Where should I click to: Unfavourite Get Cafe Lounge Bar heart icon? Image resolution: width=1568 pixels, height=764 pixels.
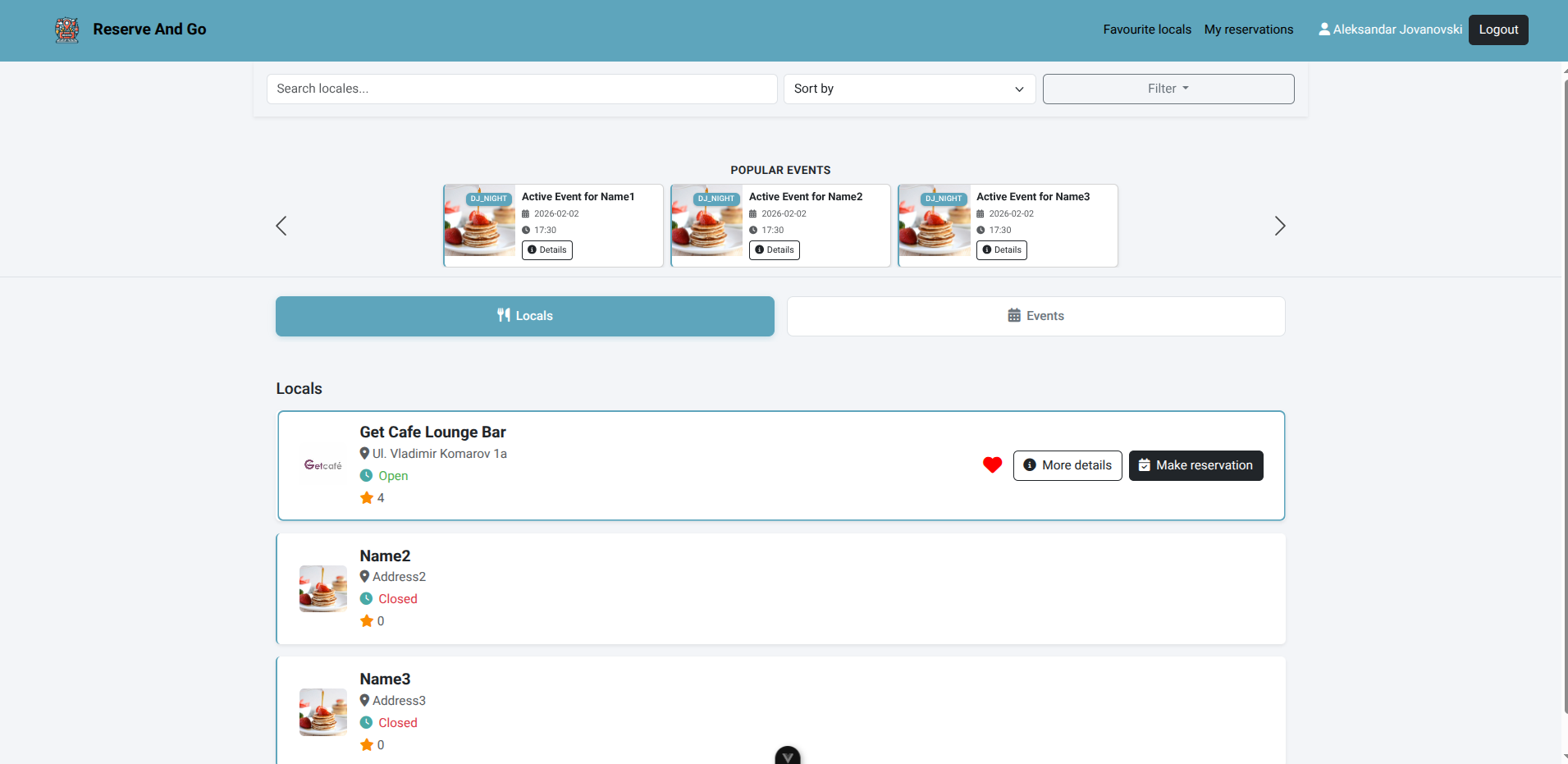(992, 465)
